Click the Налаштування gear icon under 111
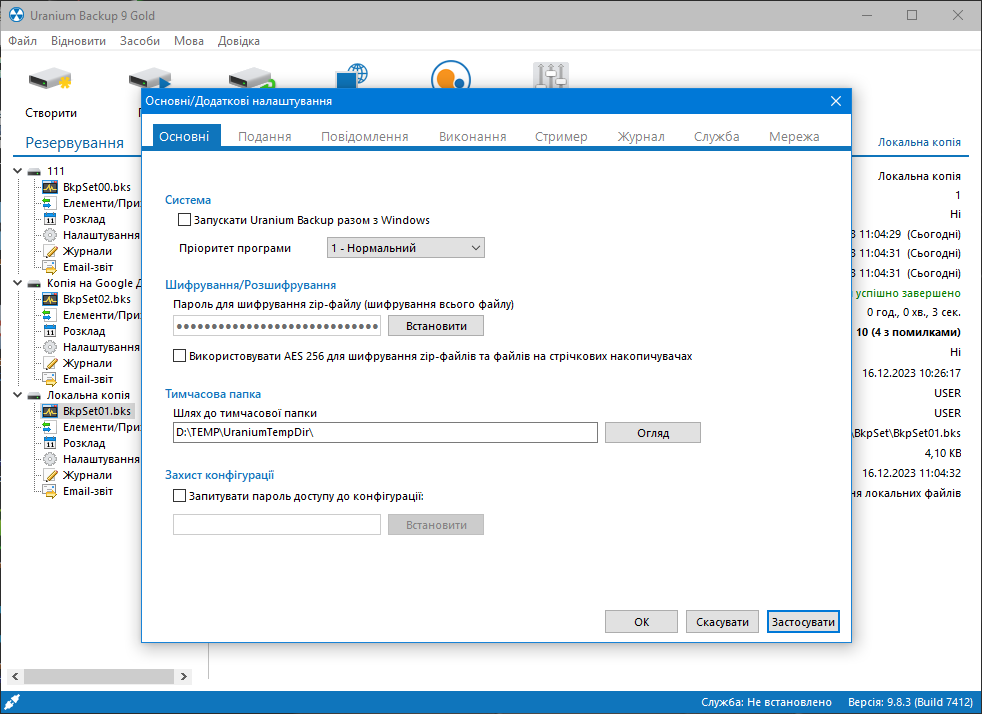Viewport: 982px width, 714px height. click(50, 235)
